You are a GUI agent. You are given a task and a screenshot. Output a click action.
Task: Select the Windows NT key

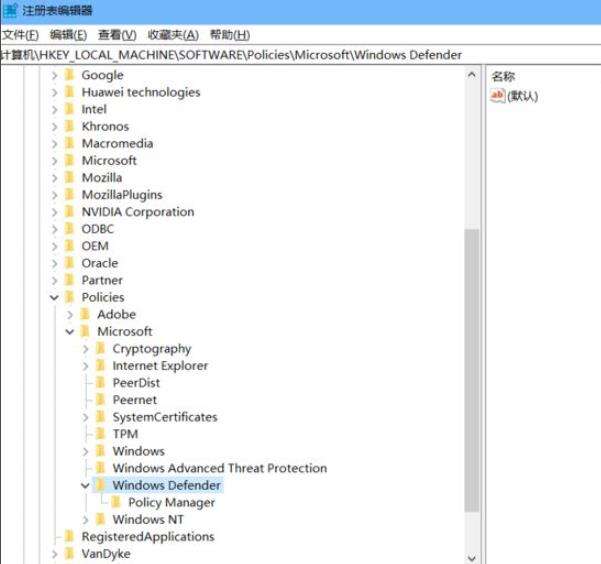click(x=148, y=520)
